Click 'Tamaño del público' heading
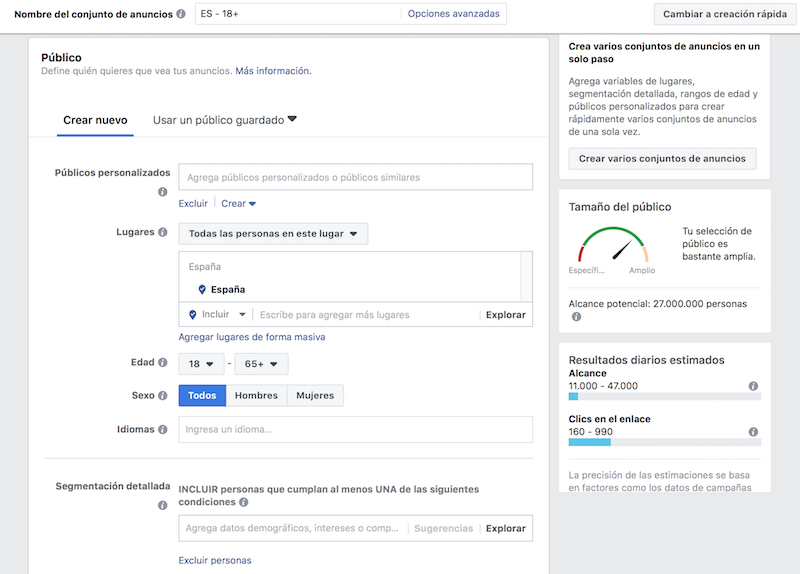 pyautogui.click(x=620, y=207)
